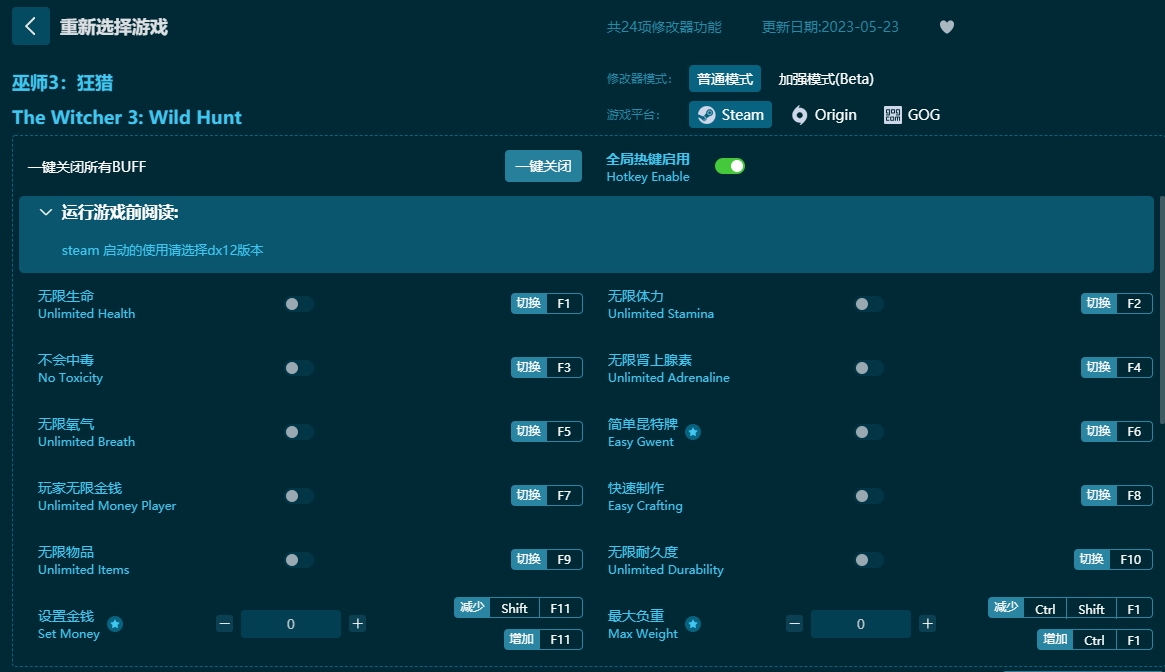The width and height of the screenshot is (1165, 672).
Task: Click the 共24项修改器功能 text
Action: (x=664, y=27)
